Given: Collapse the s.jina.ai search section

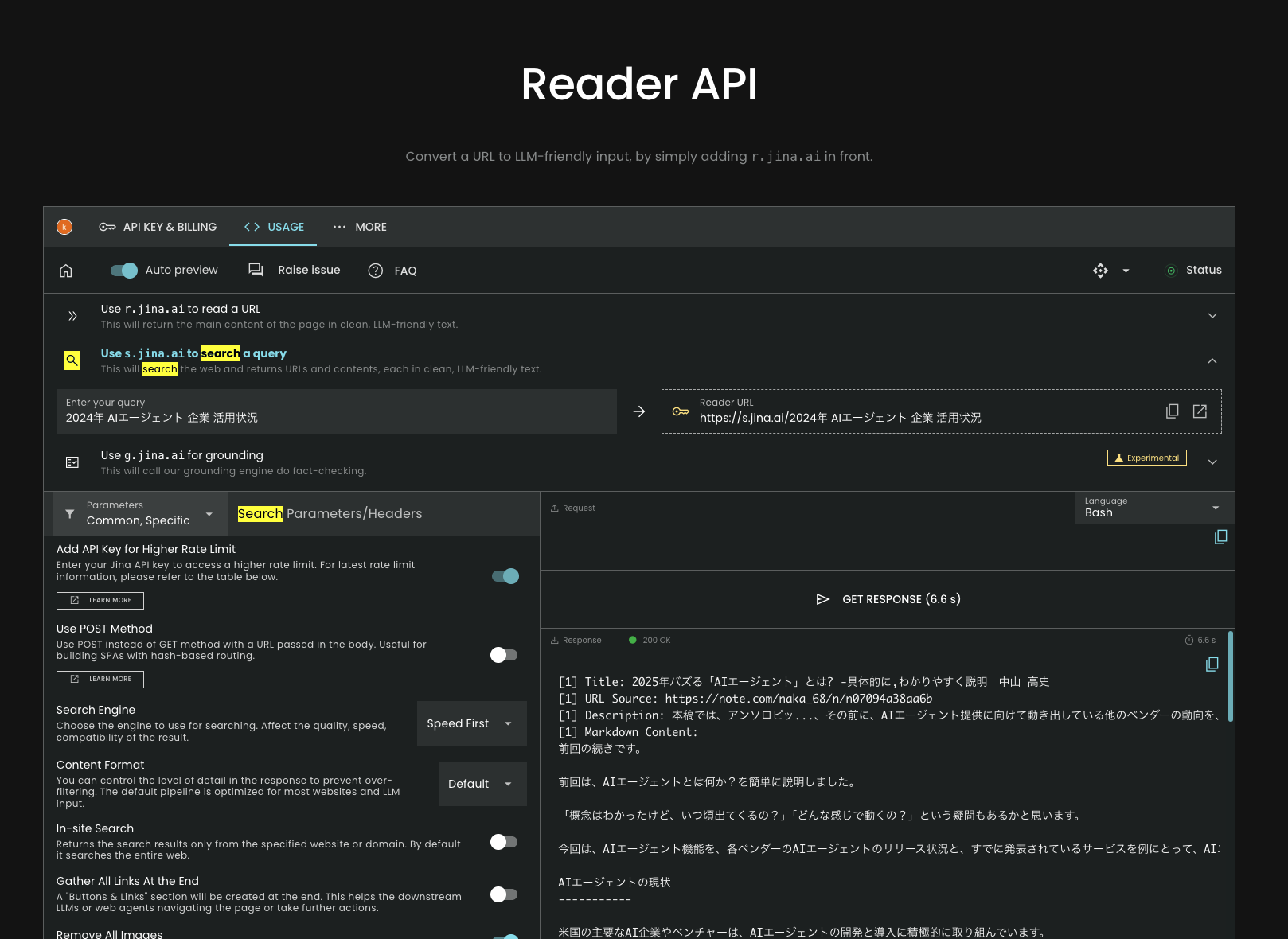Looking at the screenshot, I should pyautogui.click(x=1212, y=360).
